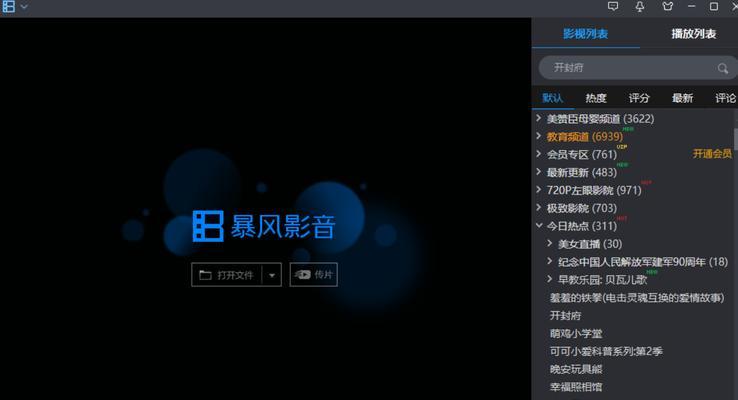The width and height of the screenshot is (738, 400).
Task: Open 羞羞的铁拳(电击灵魂互换的爱情故事) item
Action: coord(637,298)
